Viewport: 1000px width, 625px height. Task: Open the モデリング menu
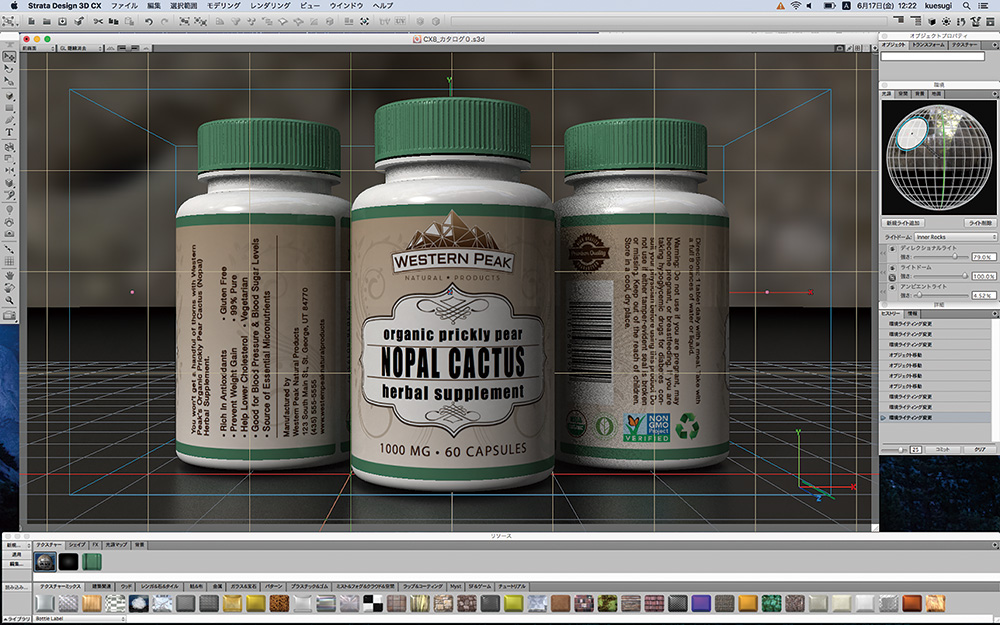[x=224, y=6]
